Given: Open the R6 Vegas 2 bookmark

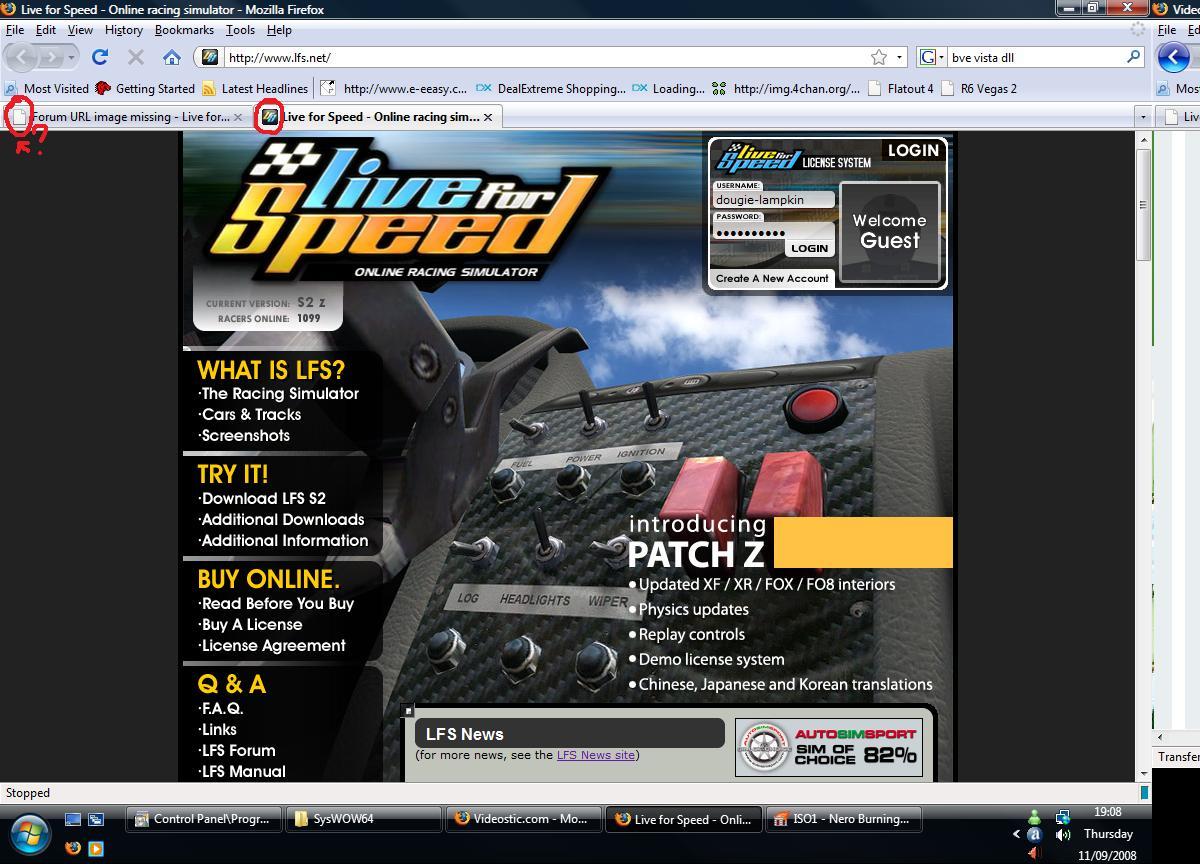Looking at the screenshot, I should tap(979, 88).
